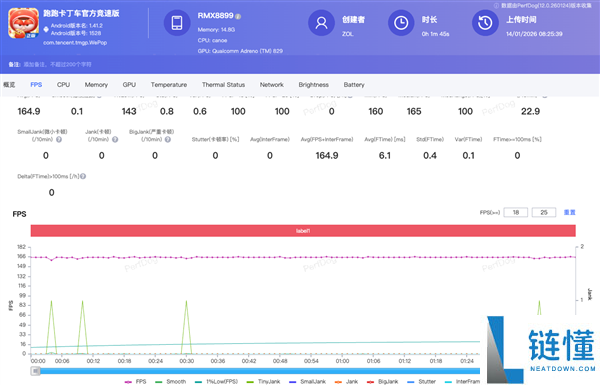
Task: Toggle 1%Low(FPS) series in legend
Action: (x=216, y=382)
